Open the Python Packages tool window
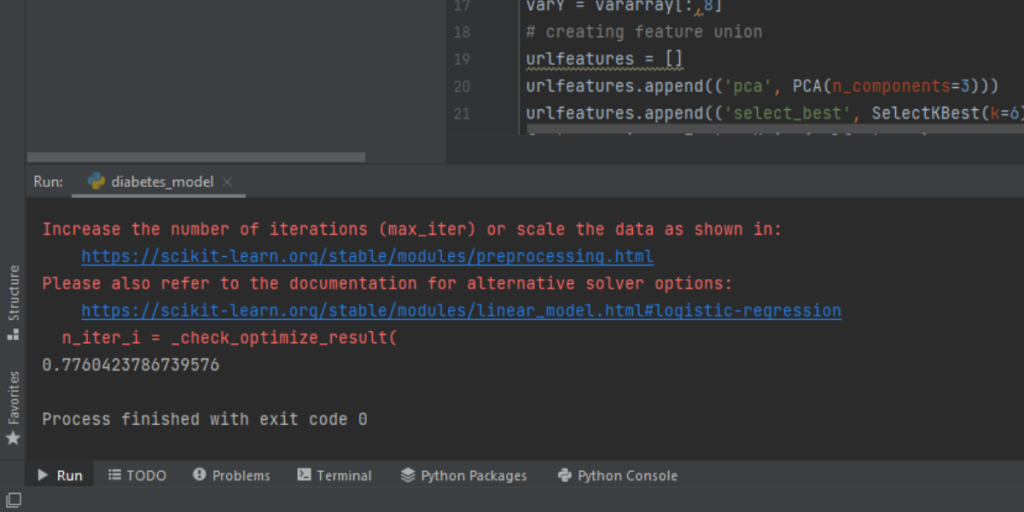Viewport: 1024px width, 512px height. tap(464, 475)
